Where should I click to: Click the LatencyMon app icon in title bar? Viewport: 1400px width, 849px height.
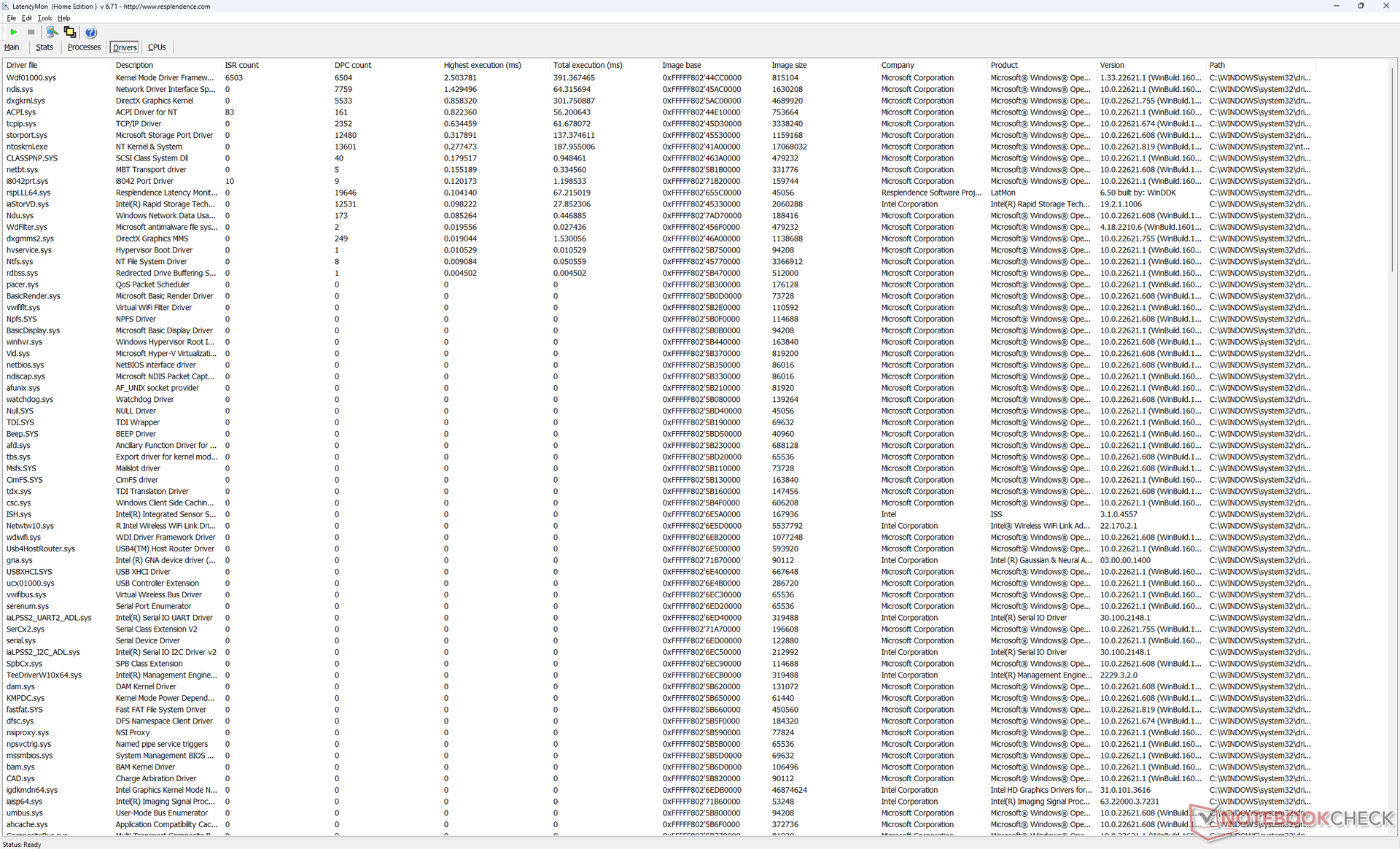(x=6, y=6)
